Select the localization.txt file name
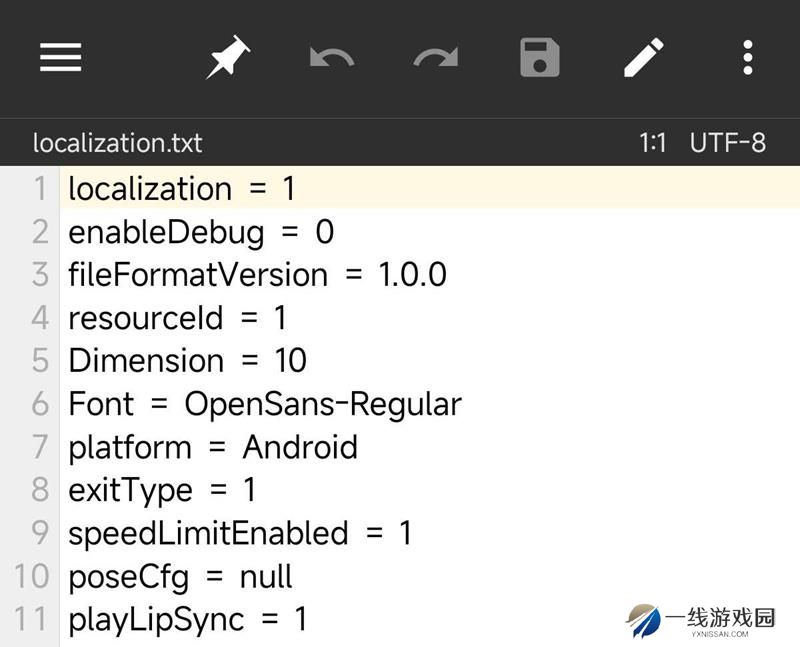Viewport: 800px width, 647px height. 117,143
